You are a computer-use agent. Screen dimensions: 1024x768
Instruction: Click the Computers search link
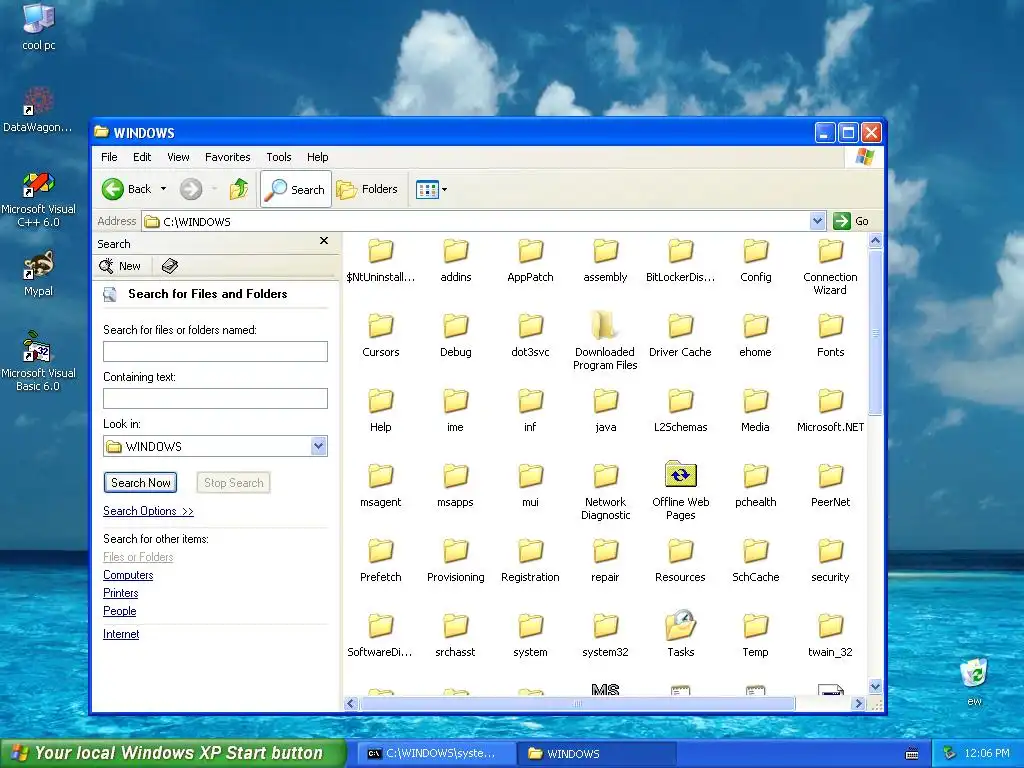click(x=128, y=575)
